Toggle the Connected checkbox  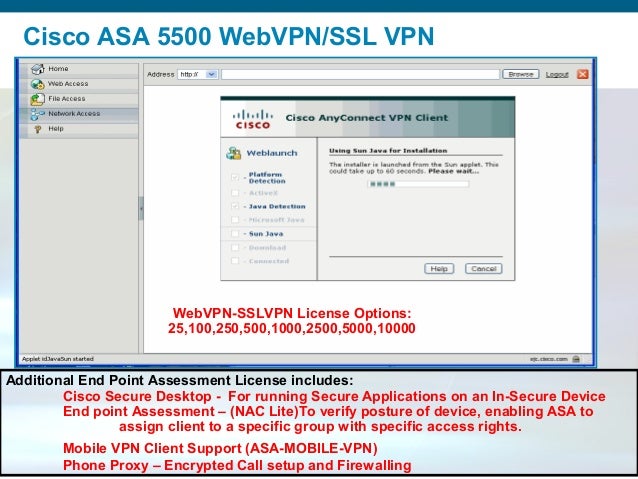pos(235,261)
